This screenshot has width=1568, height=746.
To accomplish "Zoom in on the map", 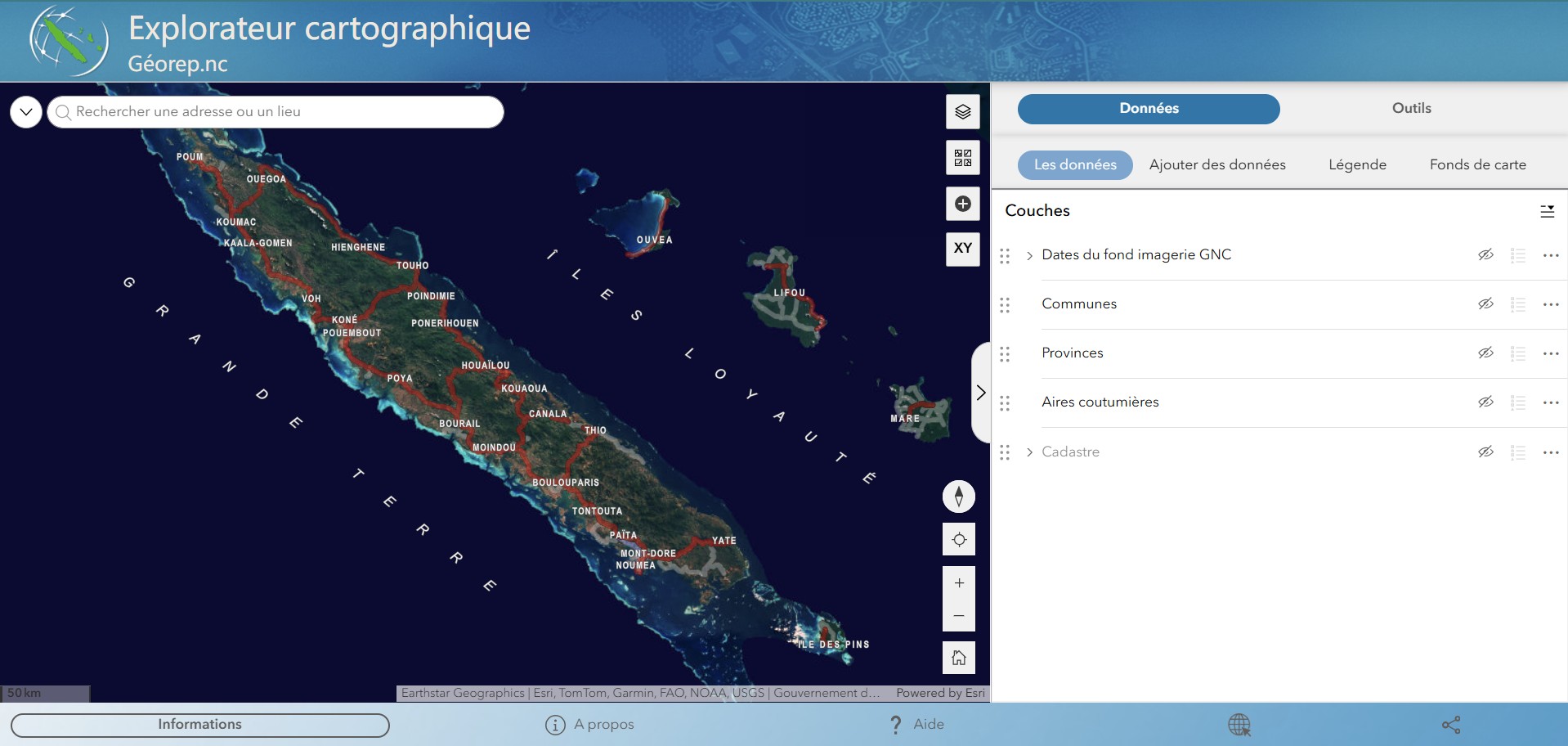I will pyautogui.click(x=959, y=583).
